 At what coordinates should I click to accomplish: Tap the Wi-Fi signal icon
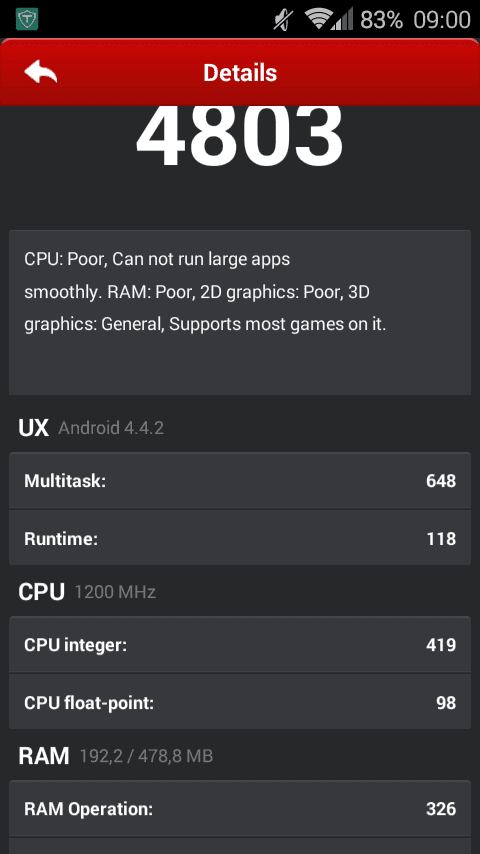coord(319,19)
